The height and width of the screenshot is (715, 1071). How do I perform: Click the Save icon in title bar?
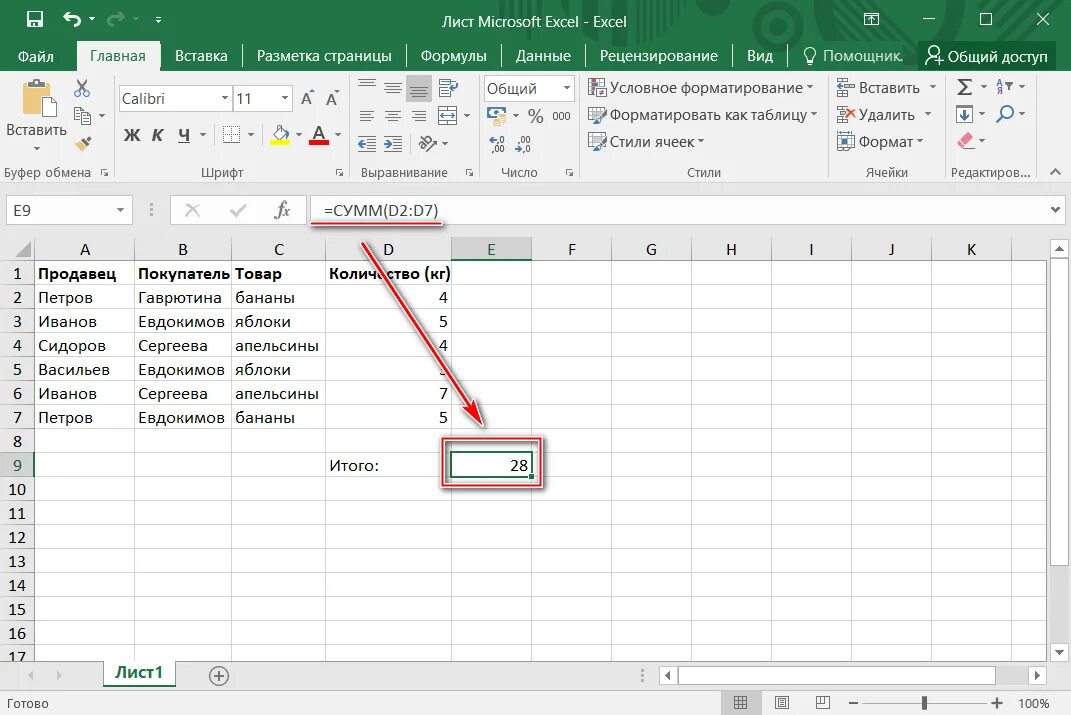point(34,19)
